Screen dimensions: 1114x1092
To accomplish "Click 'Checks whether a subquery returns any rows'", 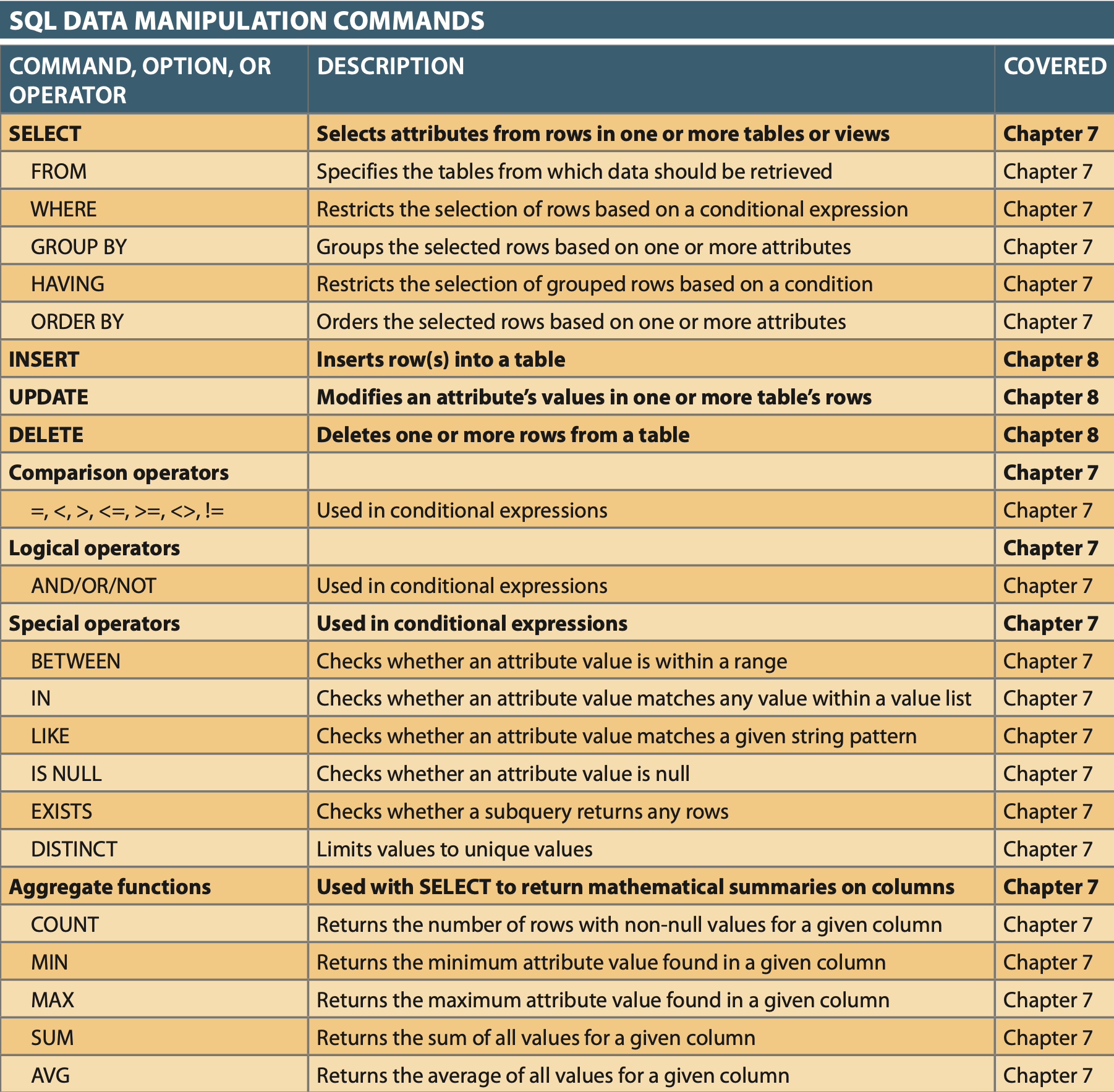I will tap(522, 811).
